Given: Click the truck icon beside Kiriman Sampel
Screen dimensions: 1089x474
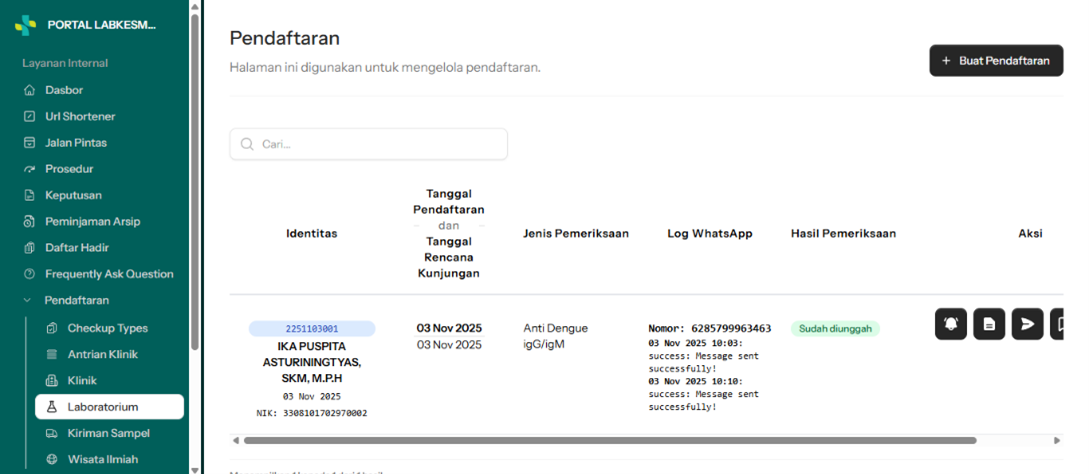Looking at the screenshot, I should (x=51, y=433).
